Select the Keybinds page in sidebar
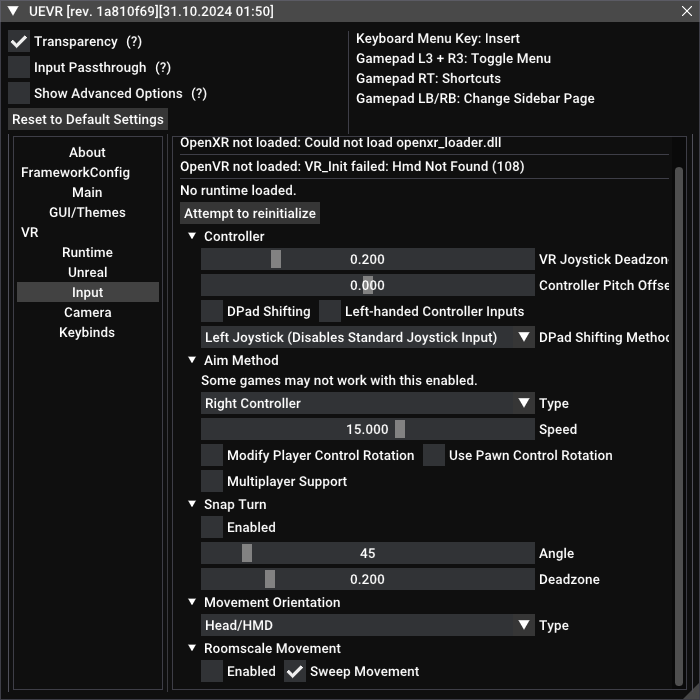This screenshot has height=700, width=700. tap(88, 332)
